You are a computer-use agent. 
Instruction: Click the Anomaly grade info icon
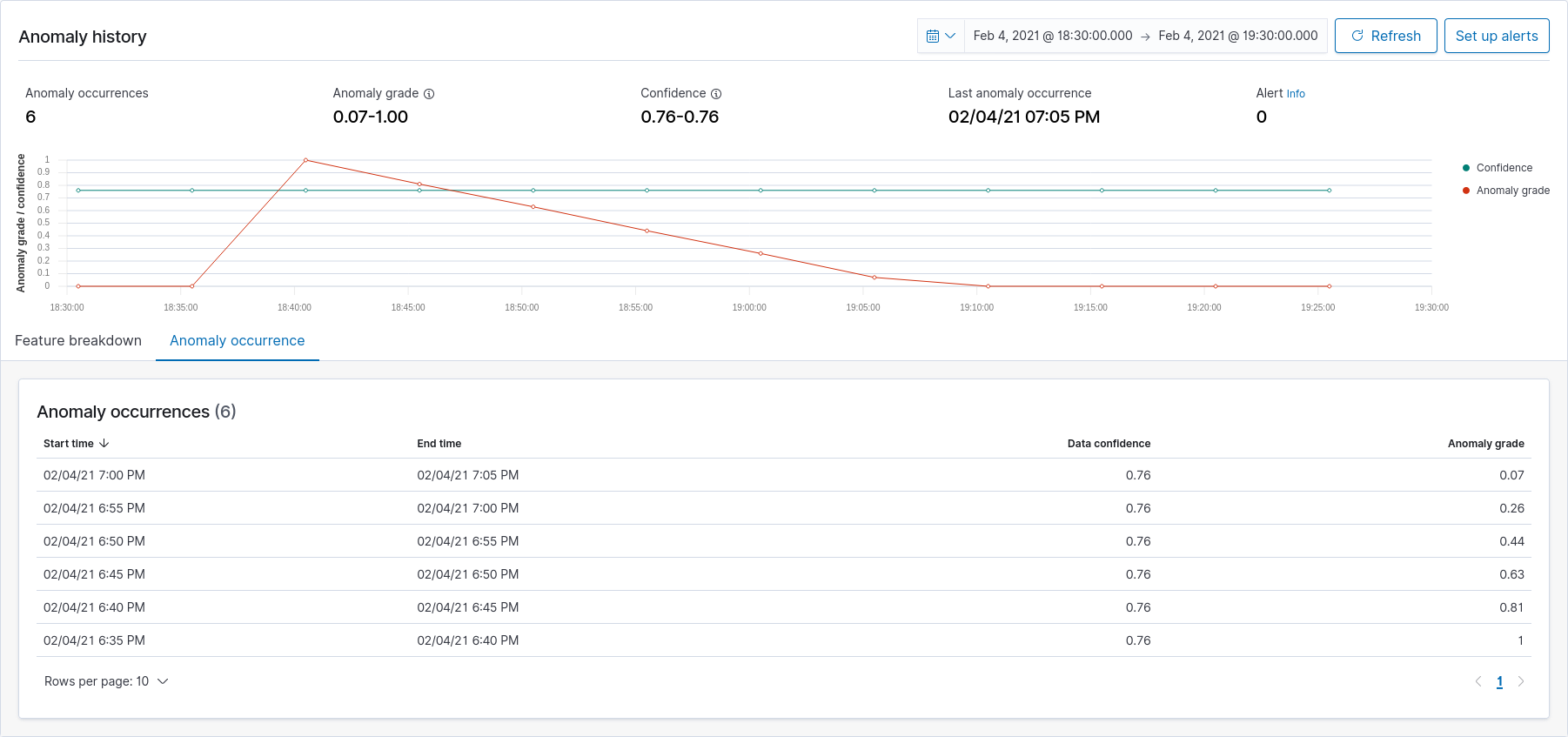429,94
